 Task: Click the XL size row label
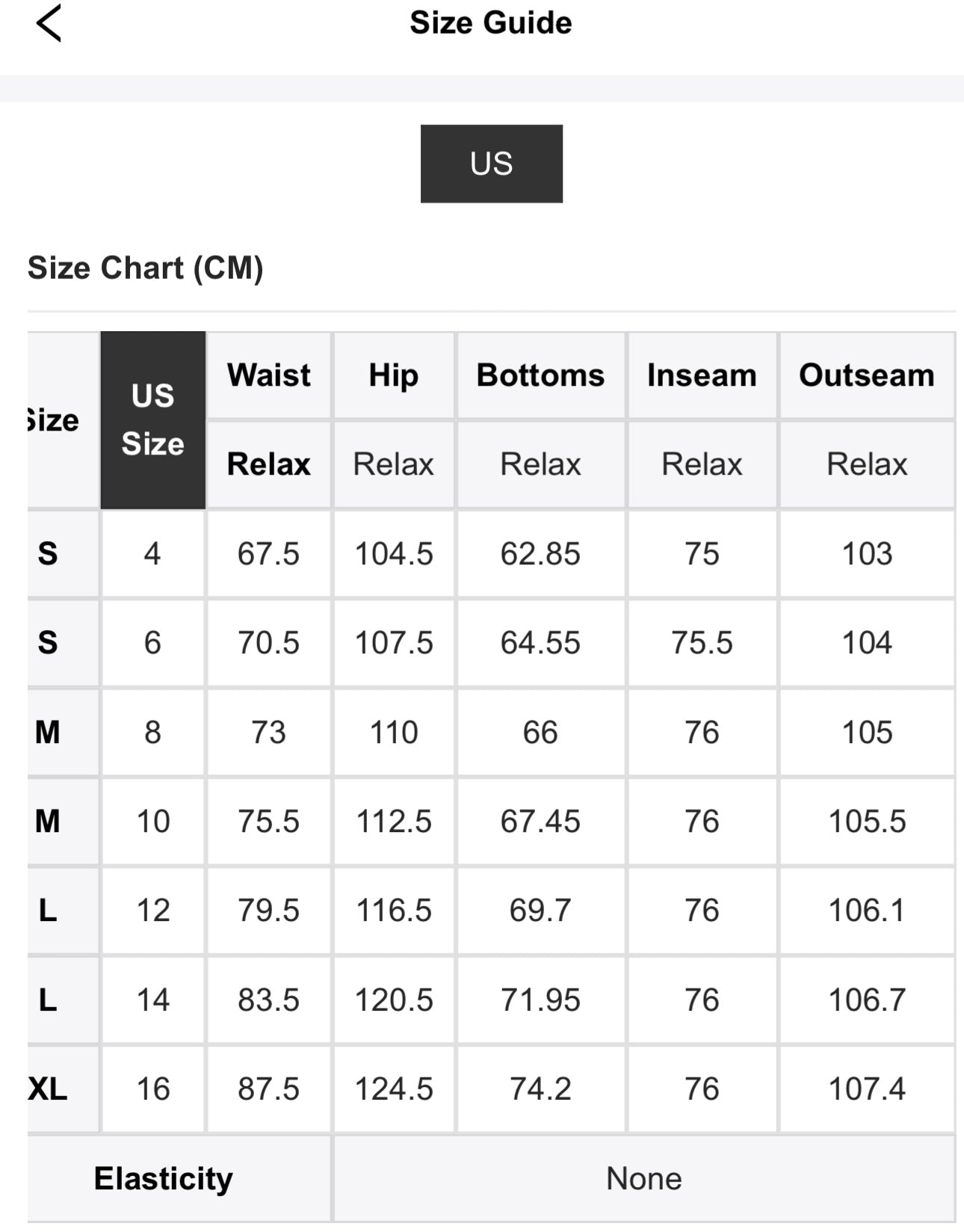point(49,1088)
